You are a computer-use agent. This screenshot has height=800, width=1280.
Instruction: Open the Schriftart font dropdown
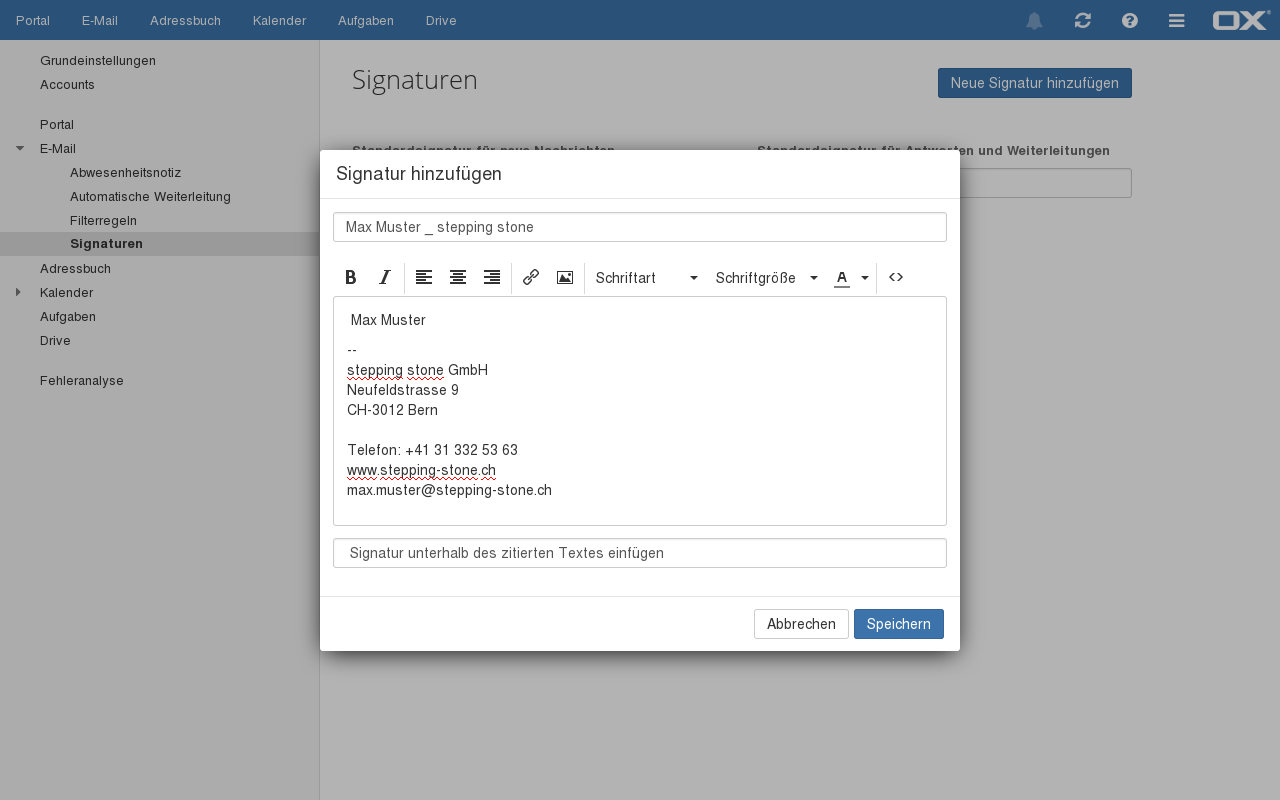click(646, 278)
